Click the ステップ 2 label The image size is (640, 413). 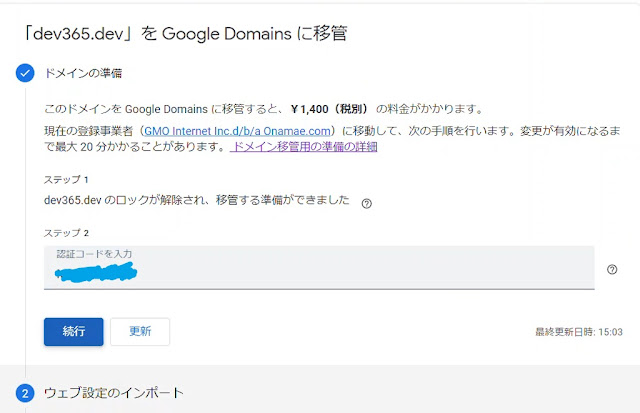[66, 233]
